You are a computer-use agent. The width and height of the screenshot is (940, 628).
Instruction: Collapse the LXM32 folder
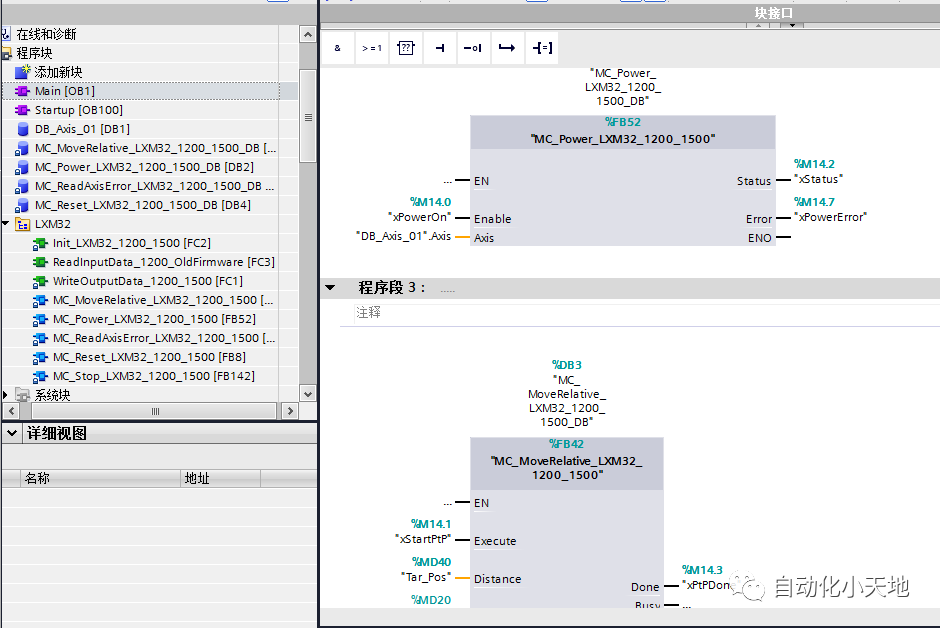point(7,224)
